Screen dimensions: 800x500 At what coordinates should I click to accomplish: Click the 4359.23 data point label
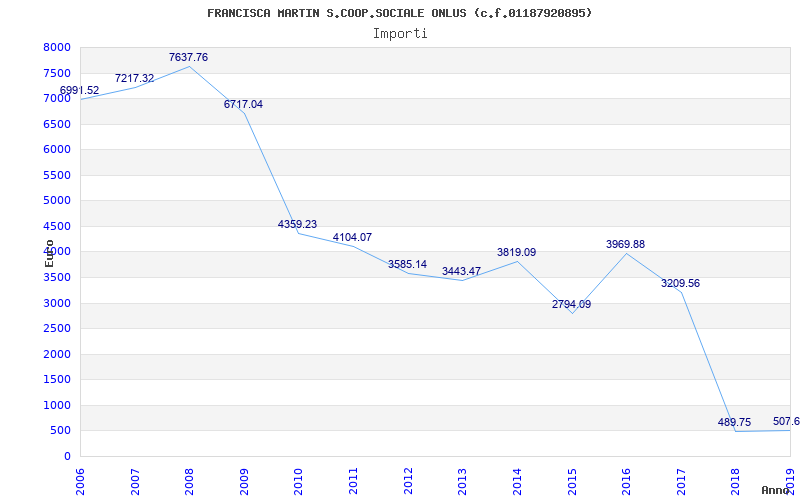[297, 224]
